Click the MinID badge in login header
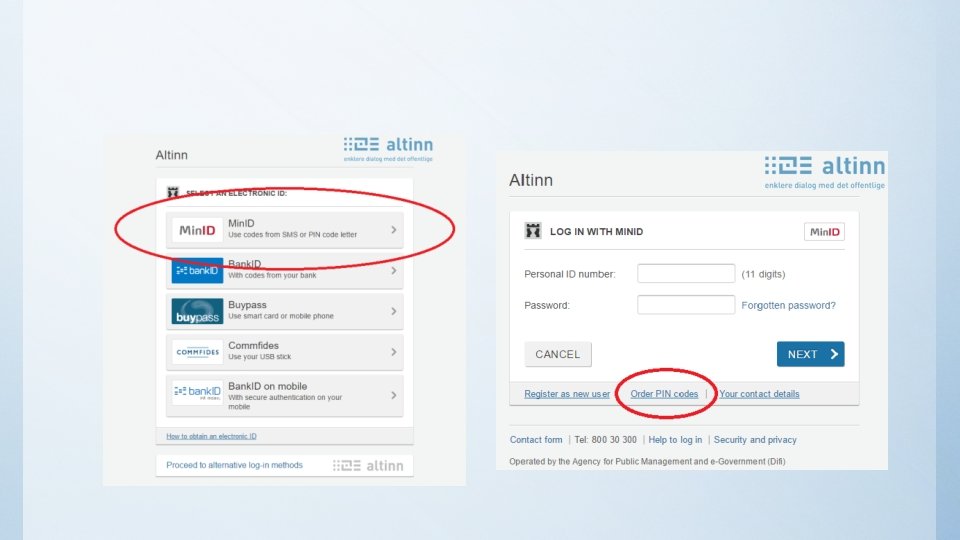Image resolution: width=960 pixels, height=540 pixels. click(824, 231)
